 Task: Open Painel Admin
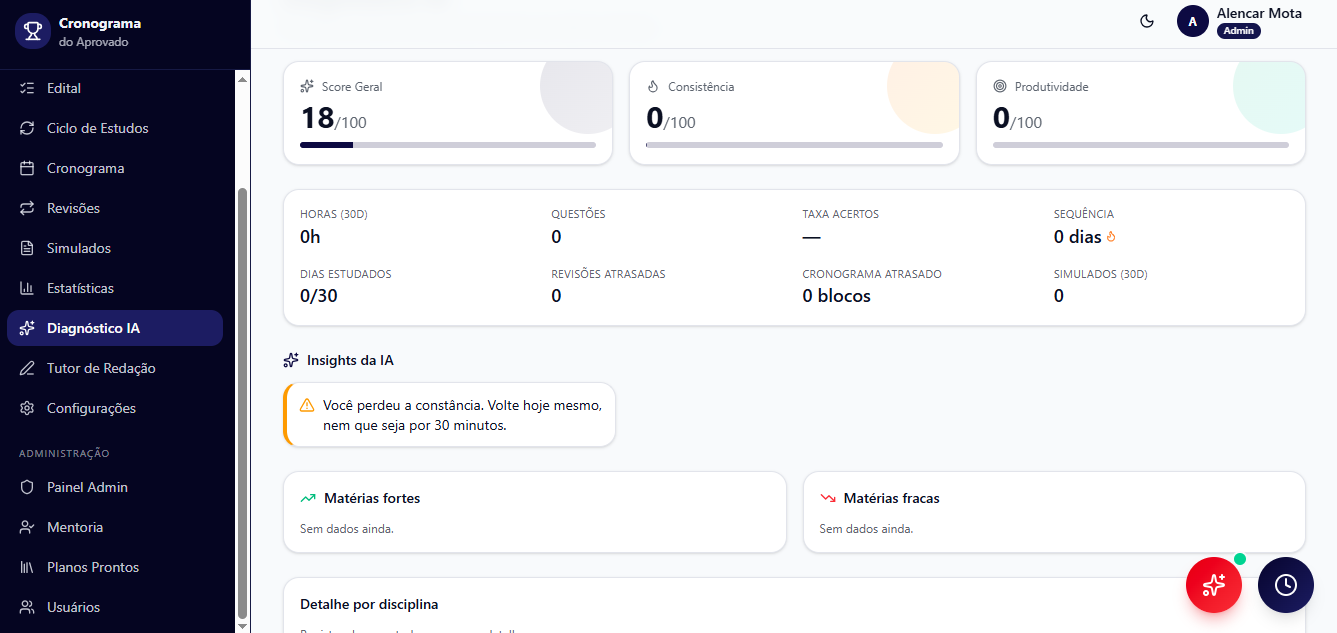115,487
